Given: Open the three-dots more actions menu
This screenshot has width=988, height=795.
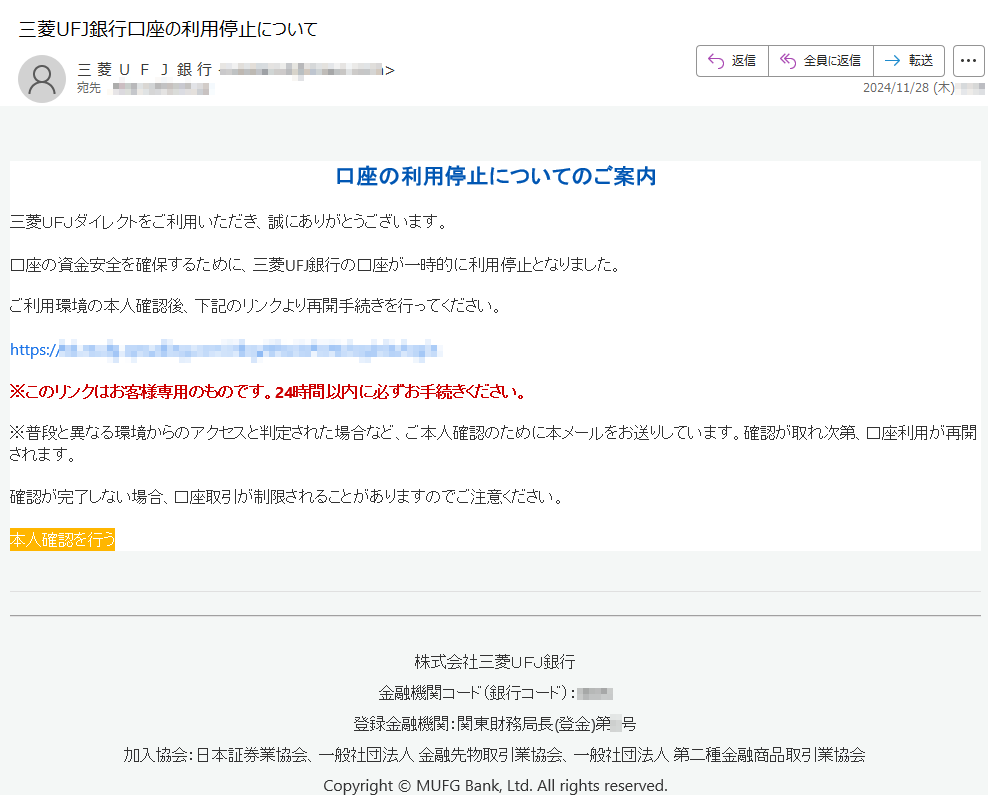Looking at the screenshot, I should (968, 61).
